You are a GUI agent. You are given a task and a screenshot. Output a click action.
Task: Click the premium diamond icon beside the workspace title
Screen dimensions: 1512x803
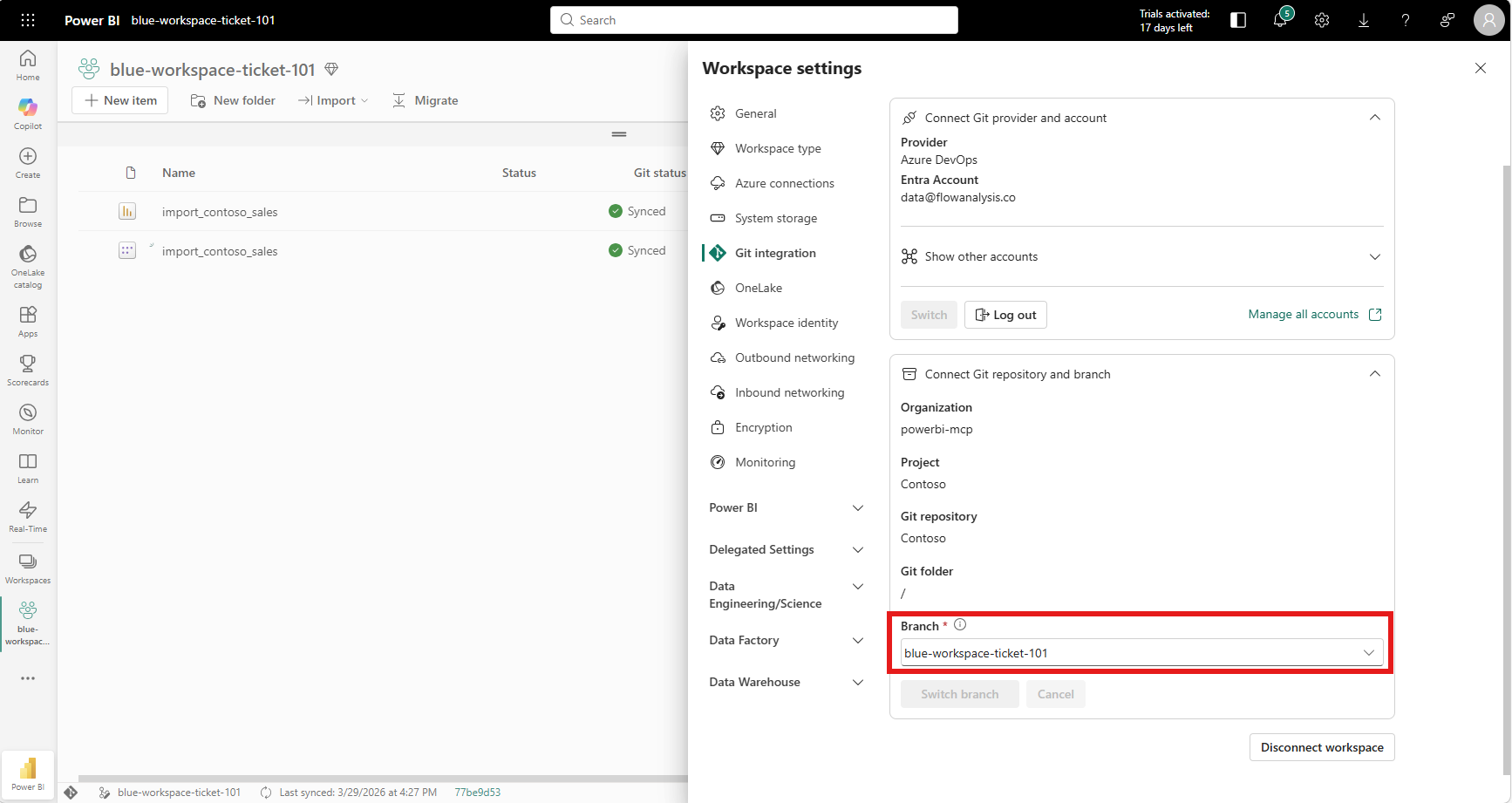[x=331, y=69]
